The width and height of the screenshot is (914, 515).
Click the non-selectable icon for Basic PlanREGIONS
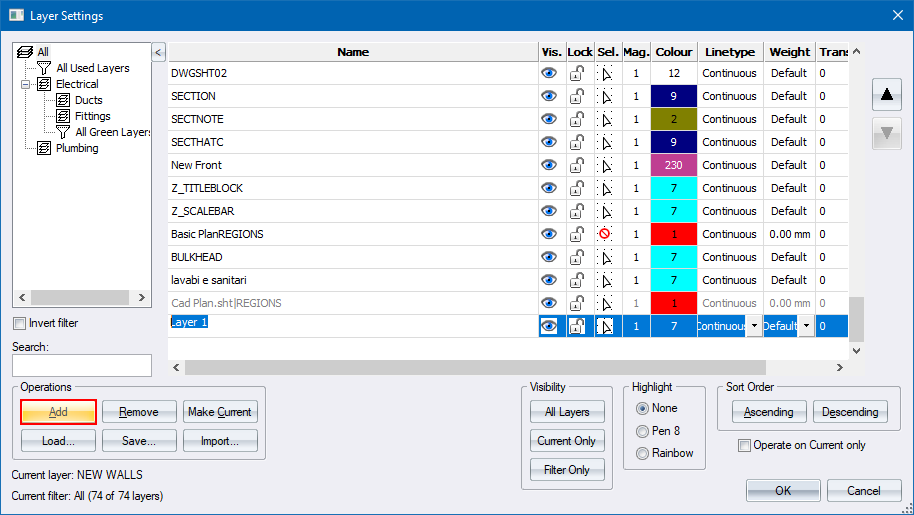pos(605,234)
